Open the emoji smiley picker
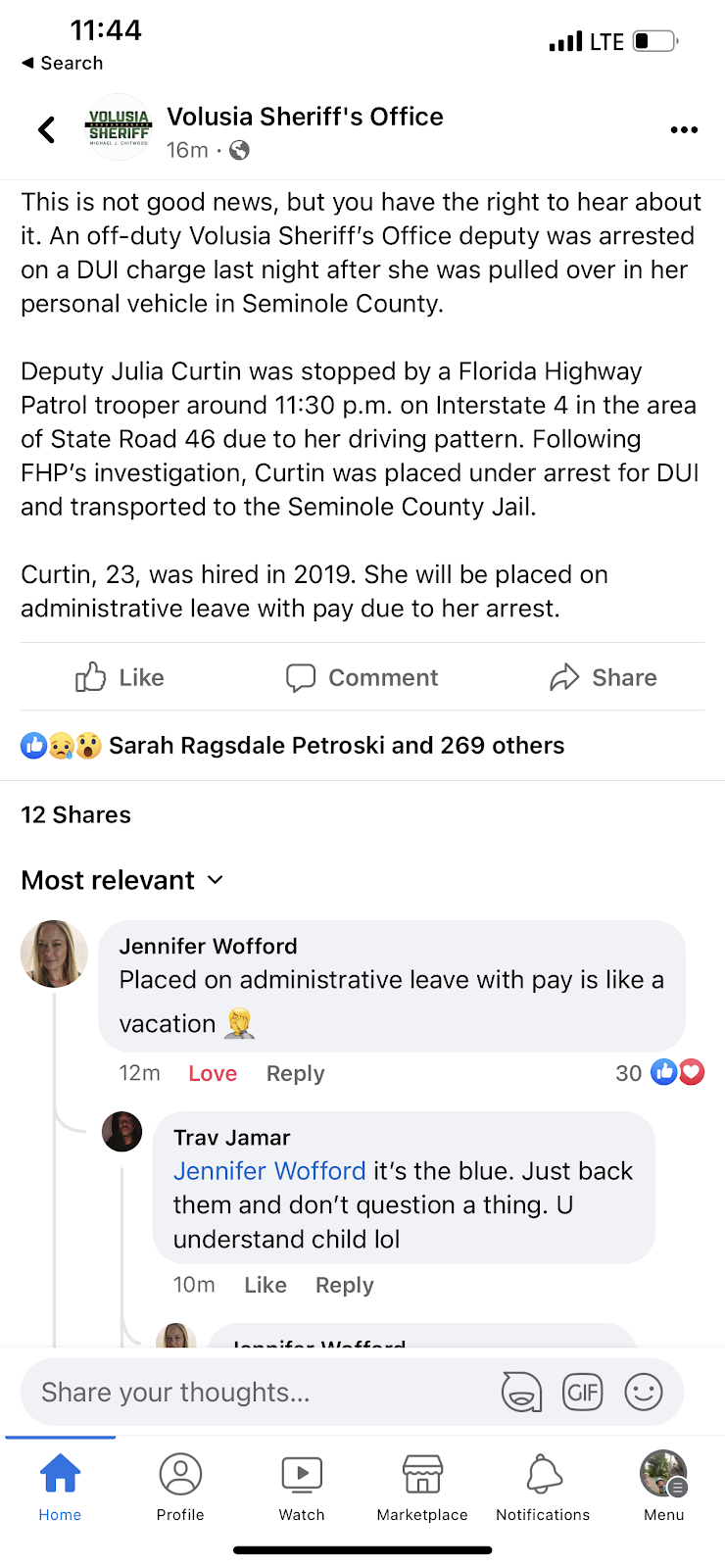 click(x=644, y=1392)
